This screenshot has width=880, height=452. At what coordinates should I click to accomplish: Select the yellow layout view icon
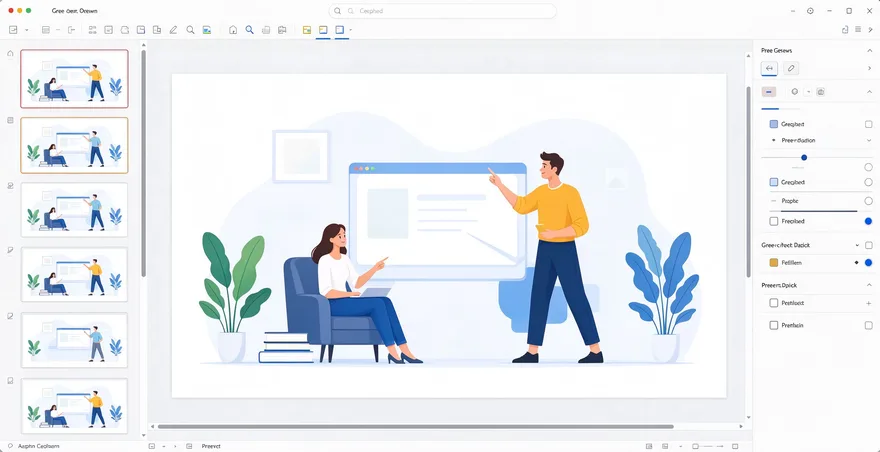tap(306, 30)
